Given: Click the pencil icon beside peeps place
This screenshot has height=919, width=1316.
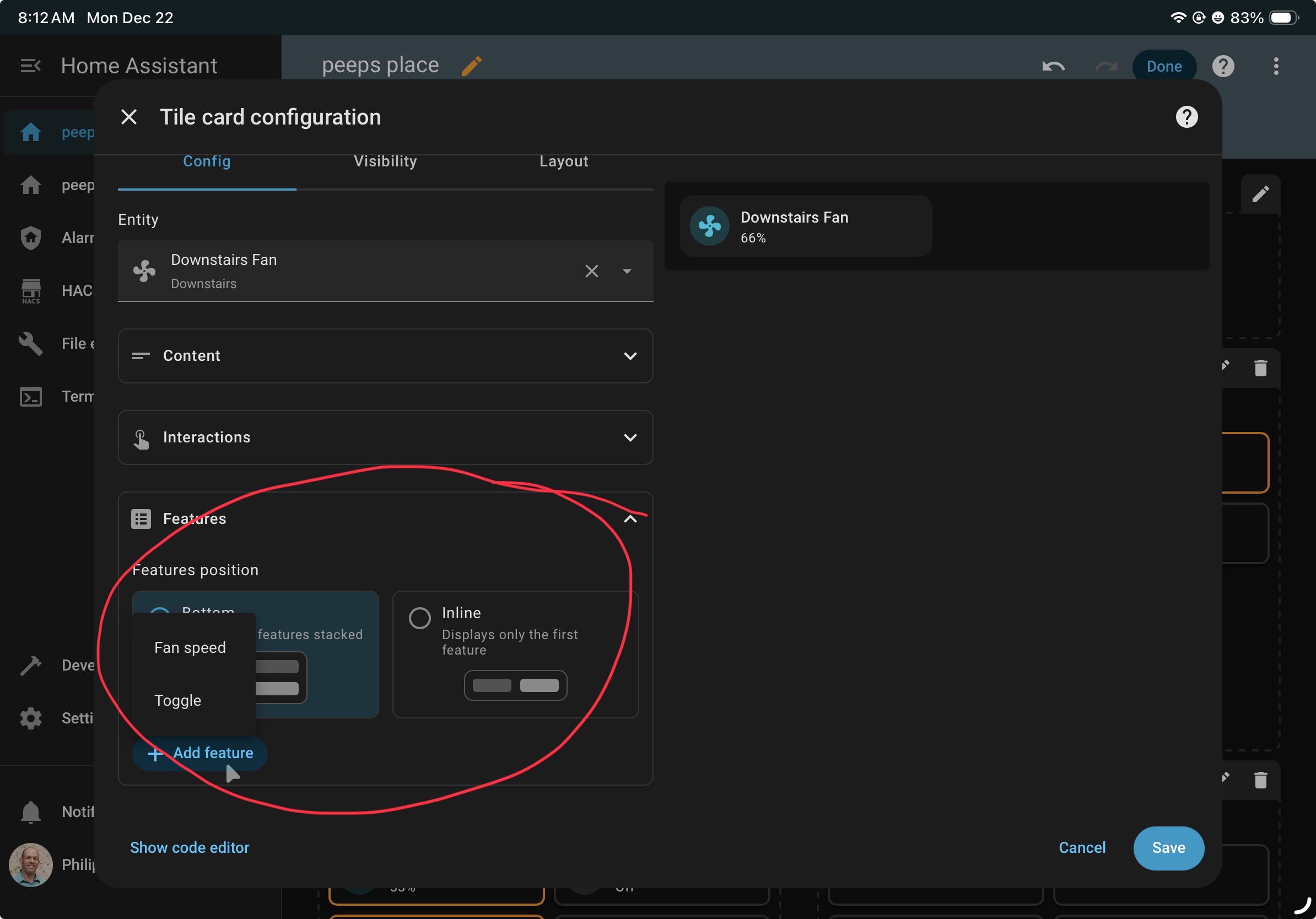Looking at the screenshot, I should tap(471, 66).
